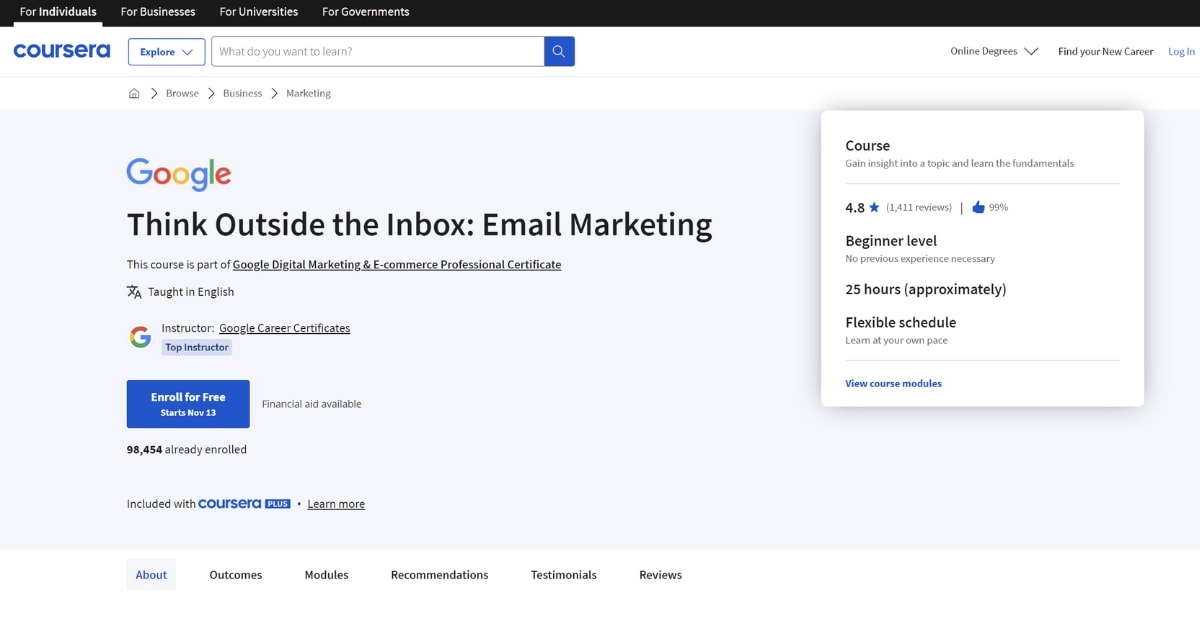Select the Testimonials tab
Image resolution: width=1200 pixels, height=628 pixels.
point(564,575)
